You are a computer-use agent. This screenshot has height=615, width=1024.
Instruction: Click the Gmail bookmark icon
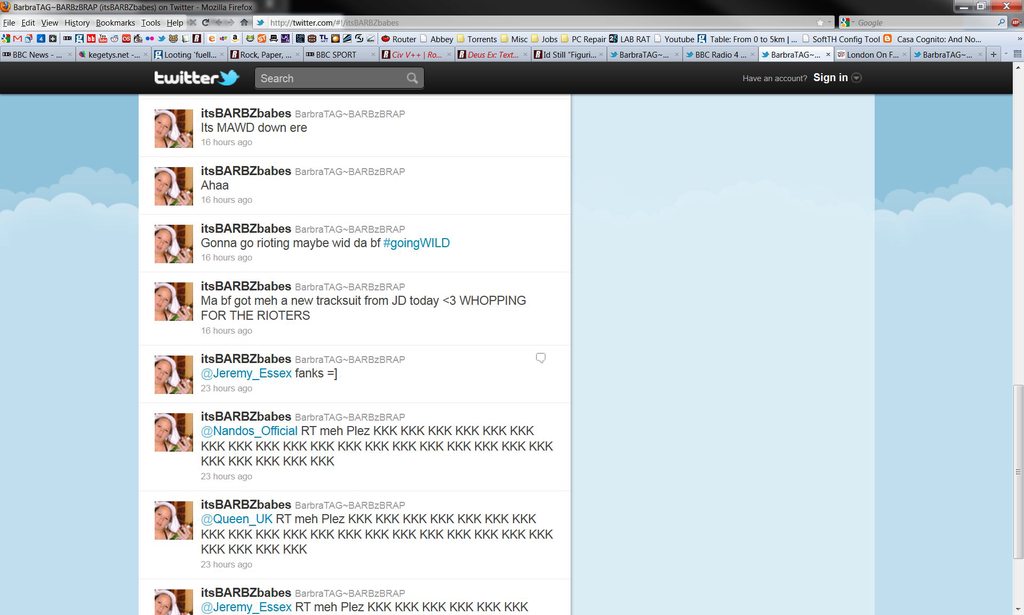(17, 39)
